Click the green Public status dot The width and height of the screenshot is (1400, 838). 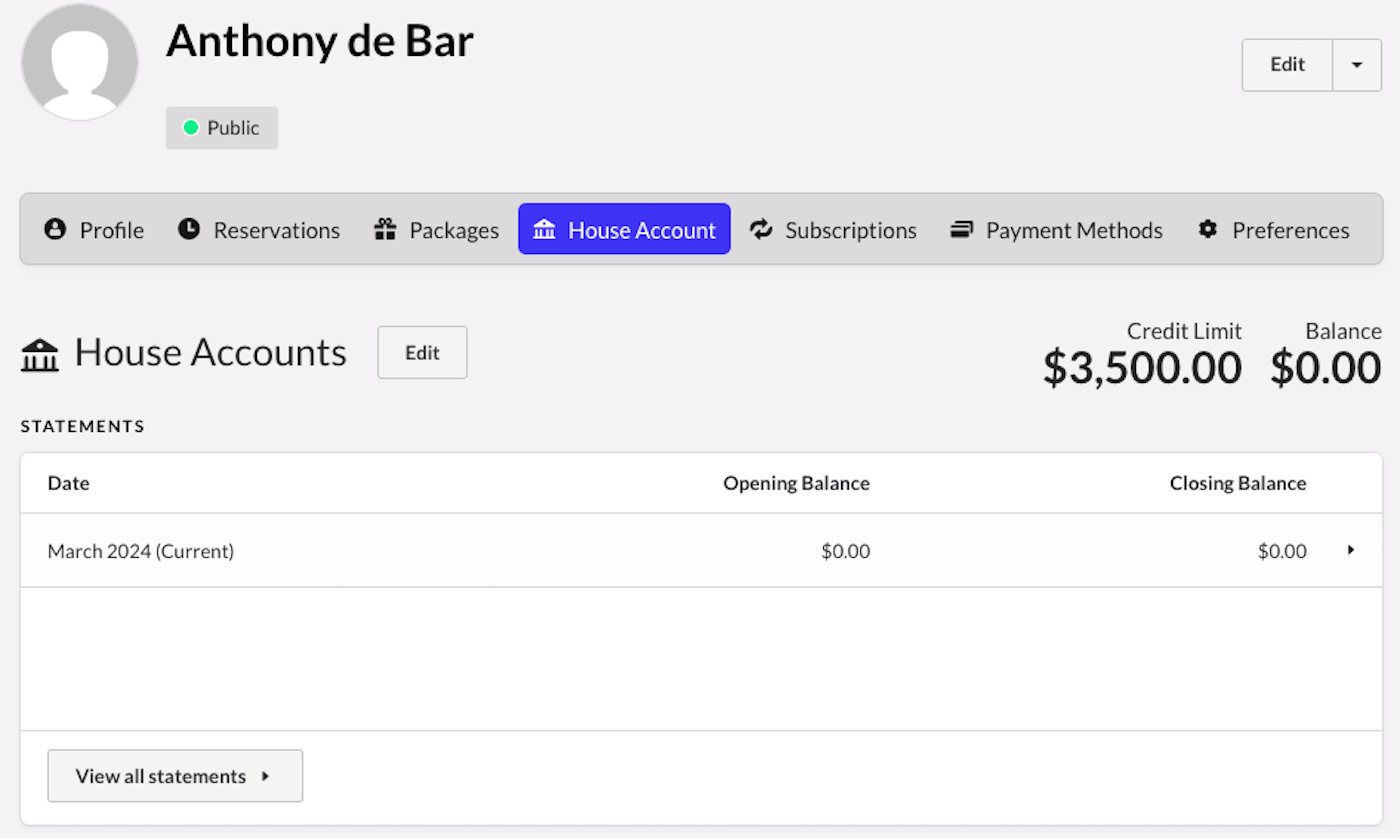pyautogui.click(x=190, y=128)
